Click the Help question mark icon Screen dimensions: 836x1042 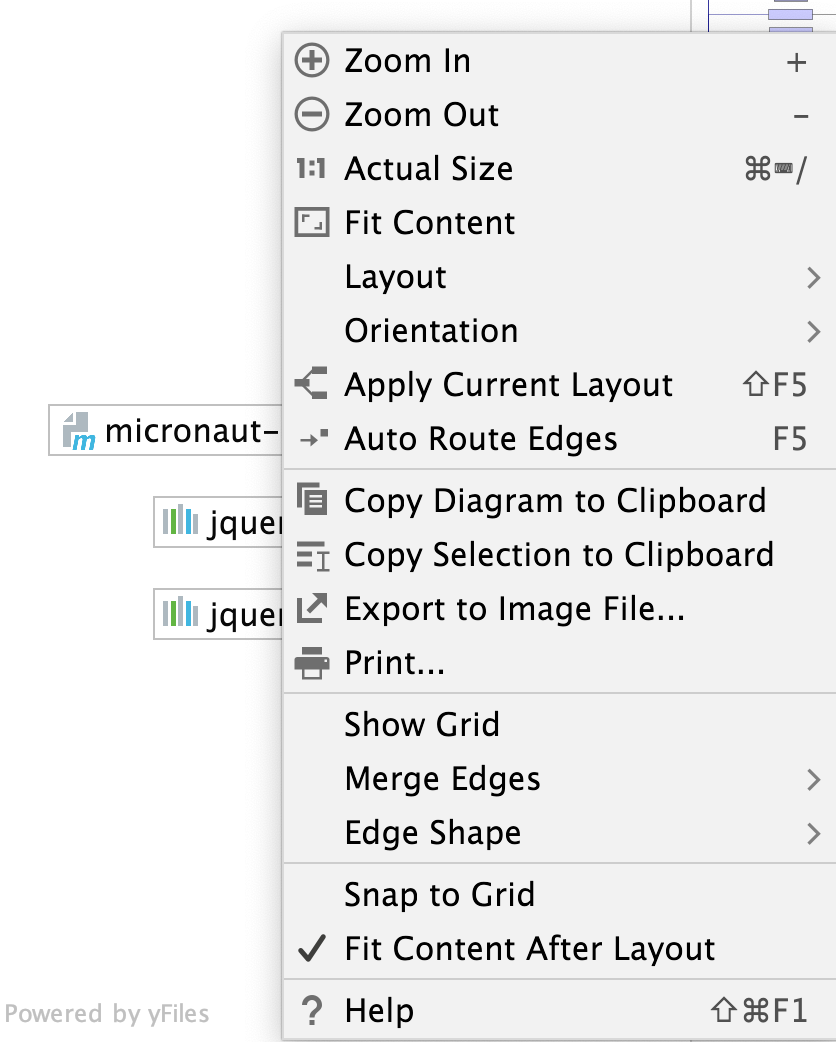312,1011
